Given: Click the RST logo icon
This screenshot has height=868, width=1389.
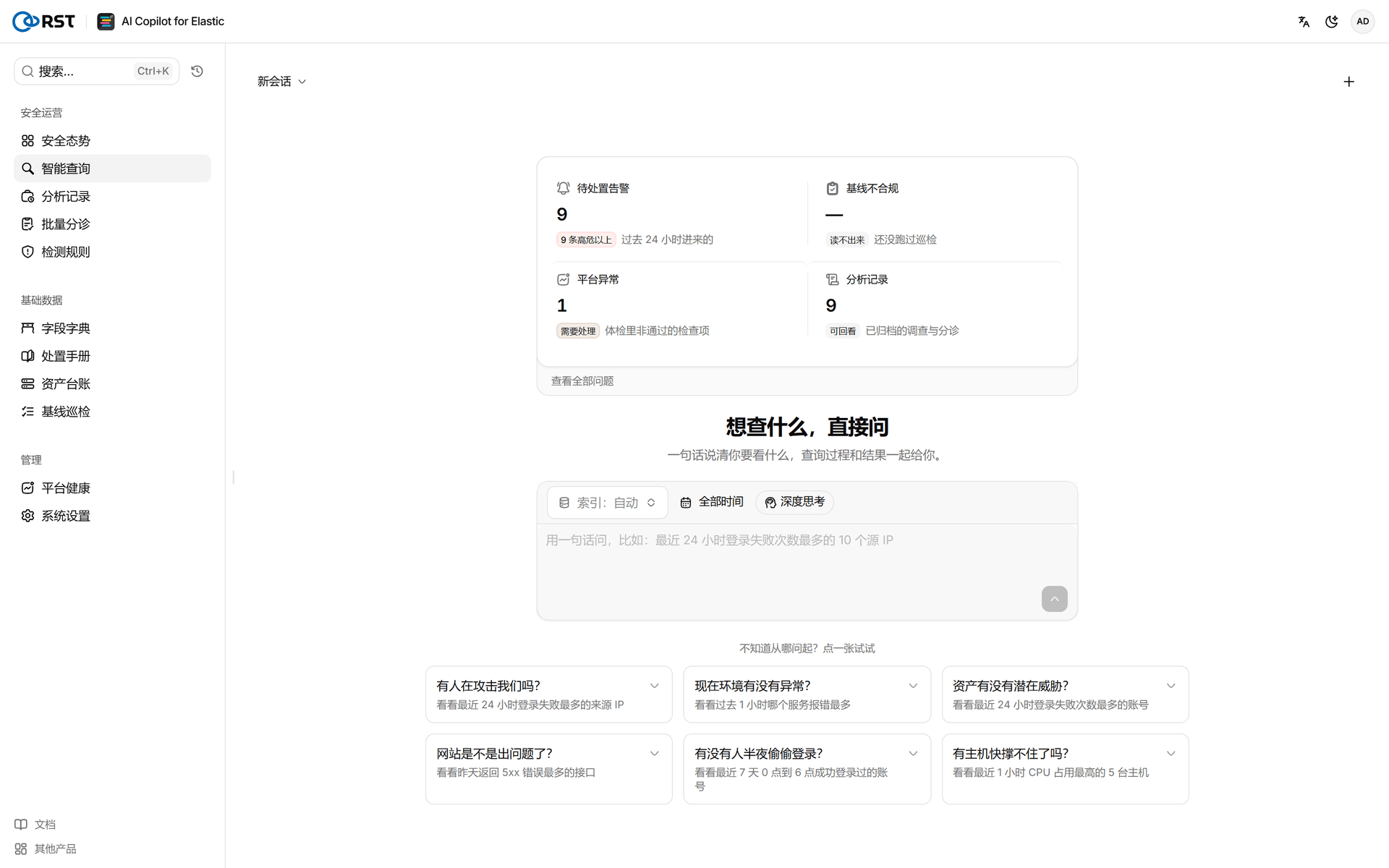Looking at the screenshot, I should pyautogui.click(x=43, y=22).
